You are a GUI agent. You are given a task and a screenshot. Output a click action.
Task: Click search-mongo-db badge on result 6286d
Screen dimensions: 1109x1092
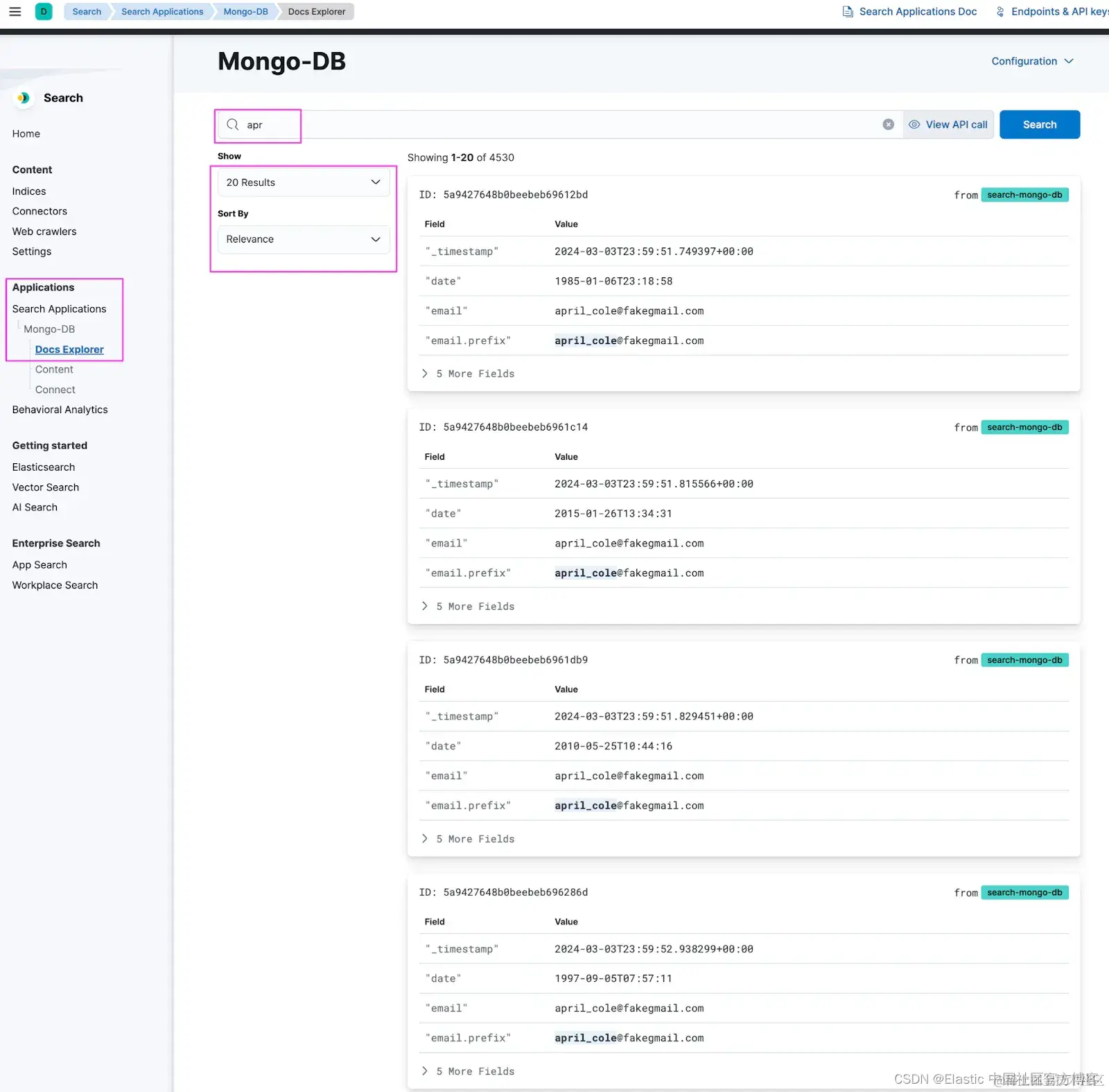click(1024, 892)
